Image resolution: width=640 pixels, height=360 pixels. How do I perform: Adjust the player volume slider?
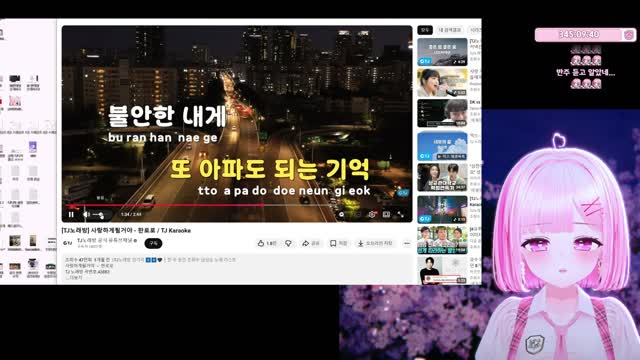pyautogui.click(x=98, y=215)
